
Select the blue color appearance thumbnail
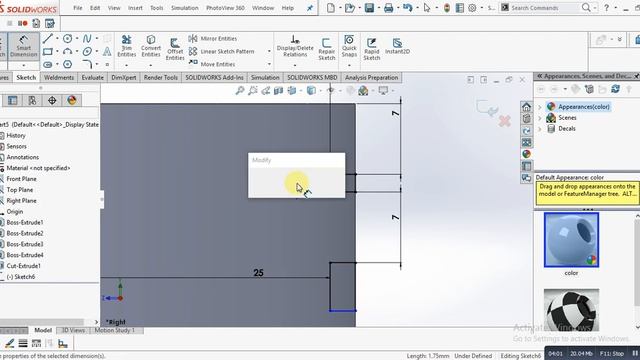(571, 240)
